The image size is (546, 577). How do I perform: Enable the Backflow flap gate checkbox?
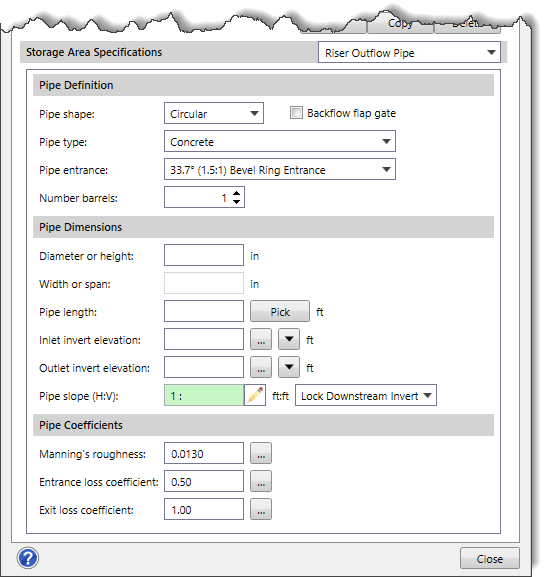(296, 113)
